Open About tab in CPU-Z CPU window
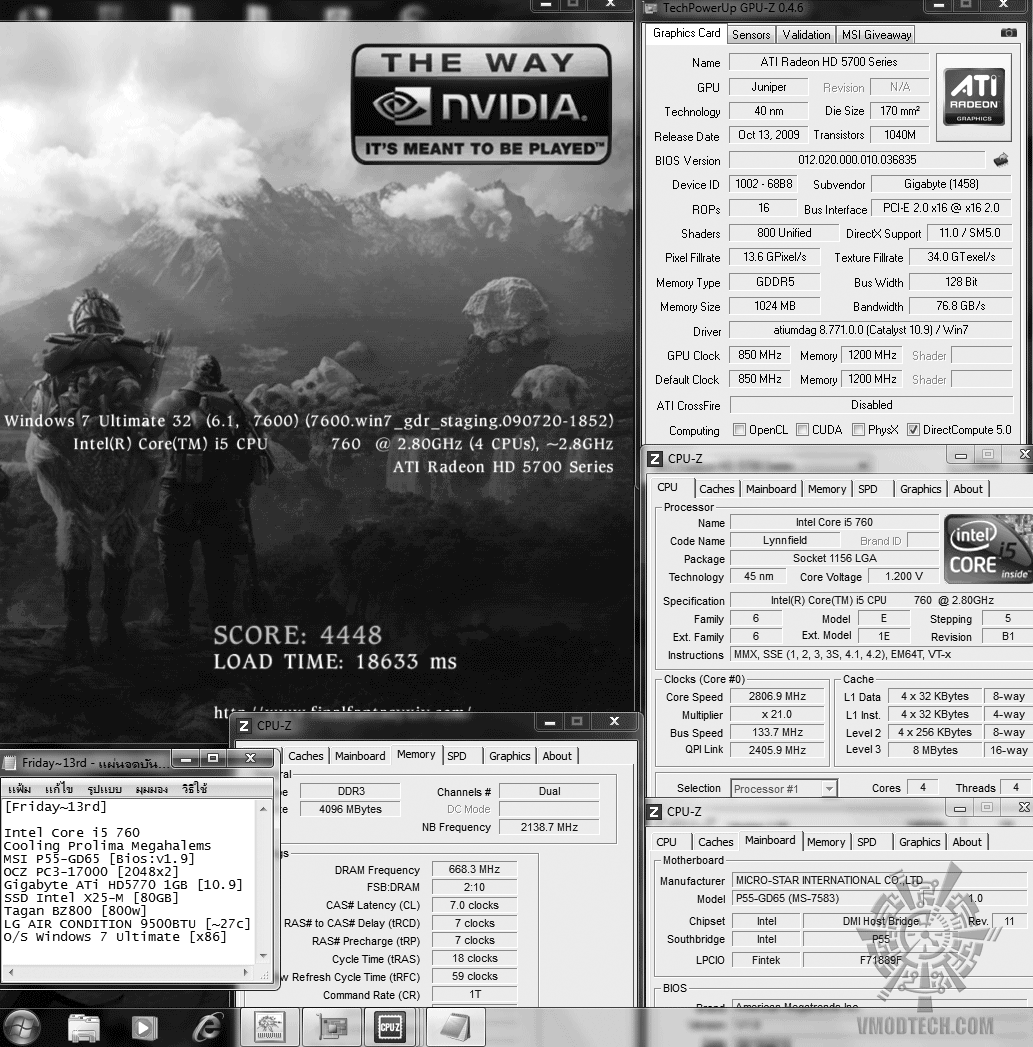Viewport: 1033px width, 1047px height. 968,489
